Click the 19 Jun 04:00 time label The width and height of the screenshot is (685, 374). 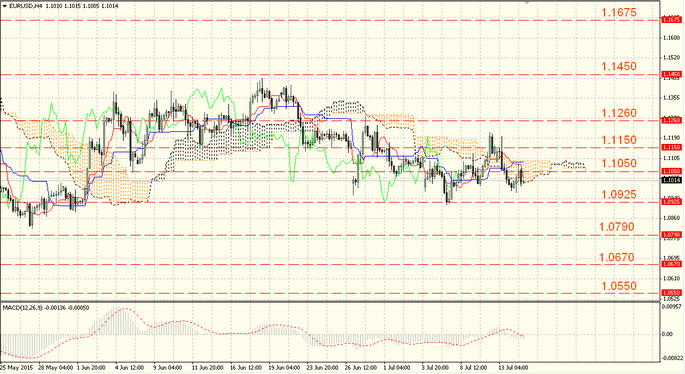tap(284, 368)
